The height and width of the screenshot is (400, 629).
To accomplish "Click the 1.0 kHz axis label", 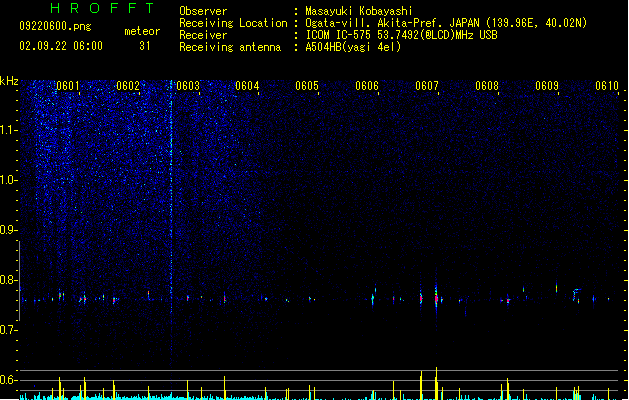I will [x=9, y=180].
